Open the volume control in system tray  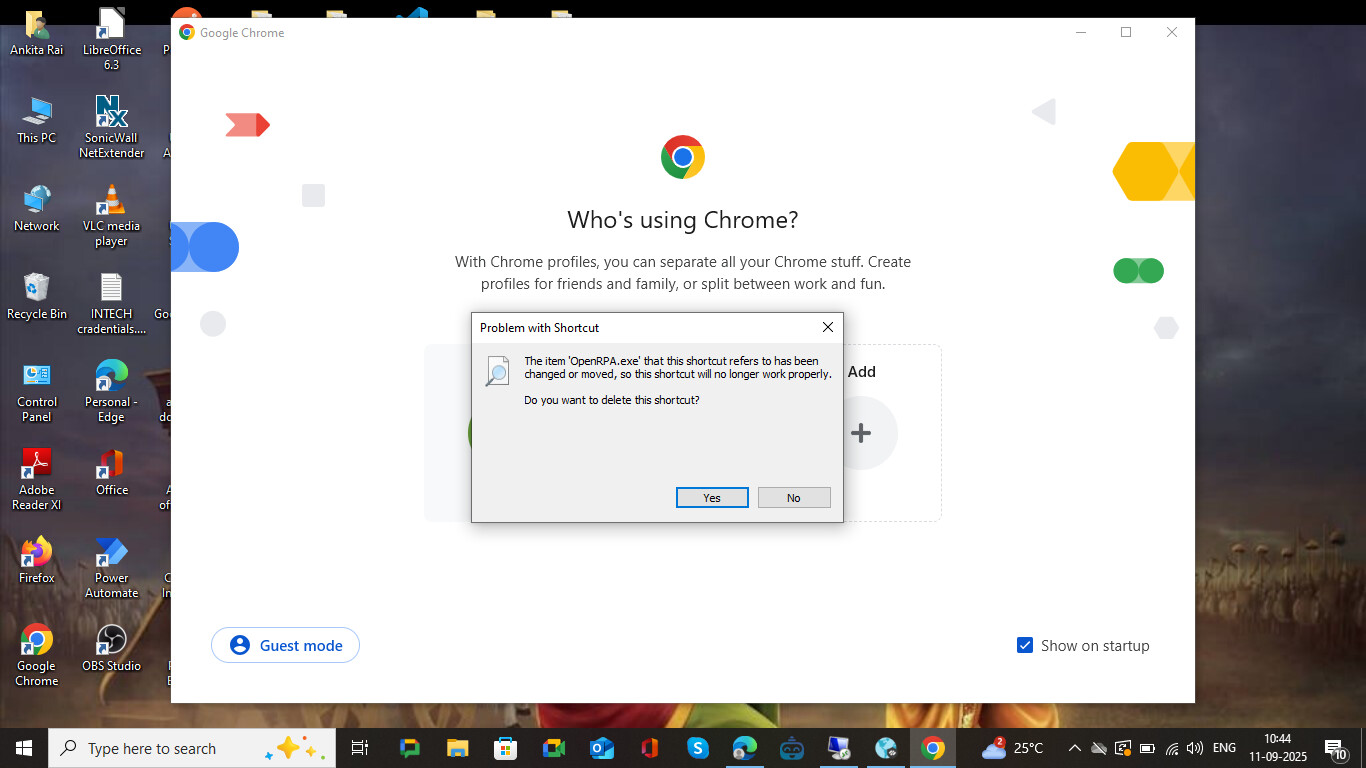tap(1195, 748)
